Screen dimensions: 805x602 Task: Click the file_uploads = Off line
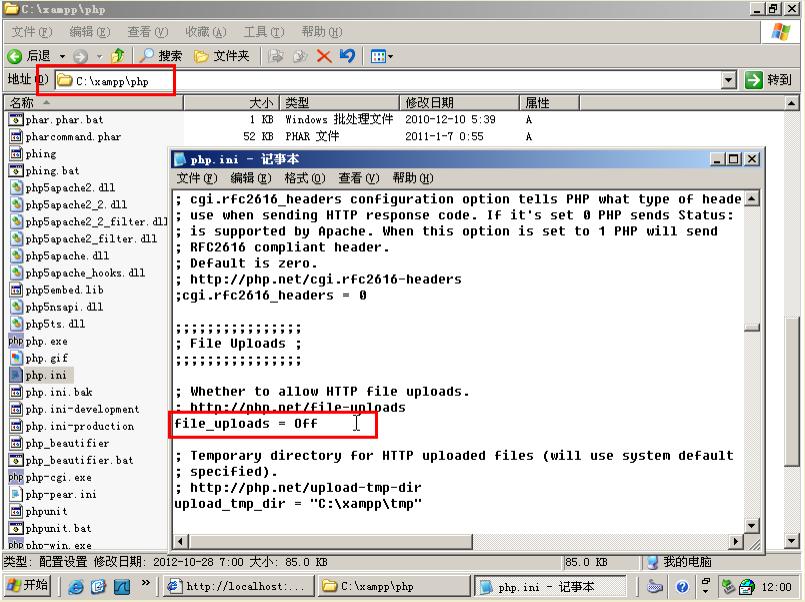246,423
